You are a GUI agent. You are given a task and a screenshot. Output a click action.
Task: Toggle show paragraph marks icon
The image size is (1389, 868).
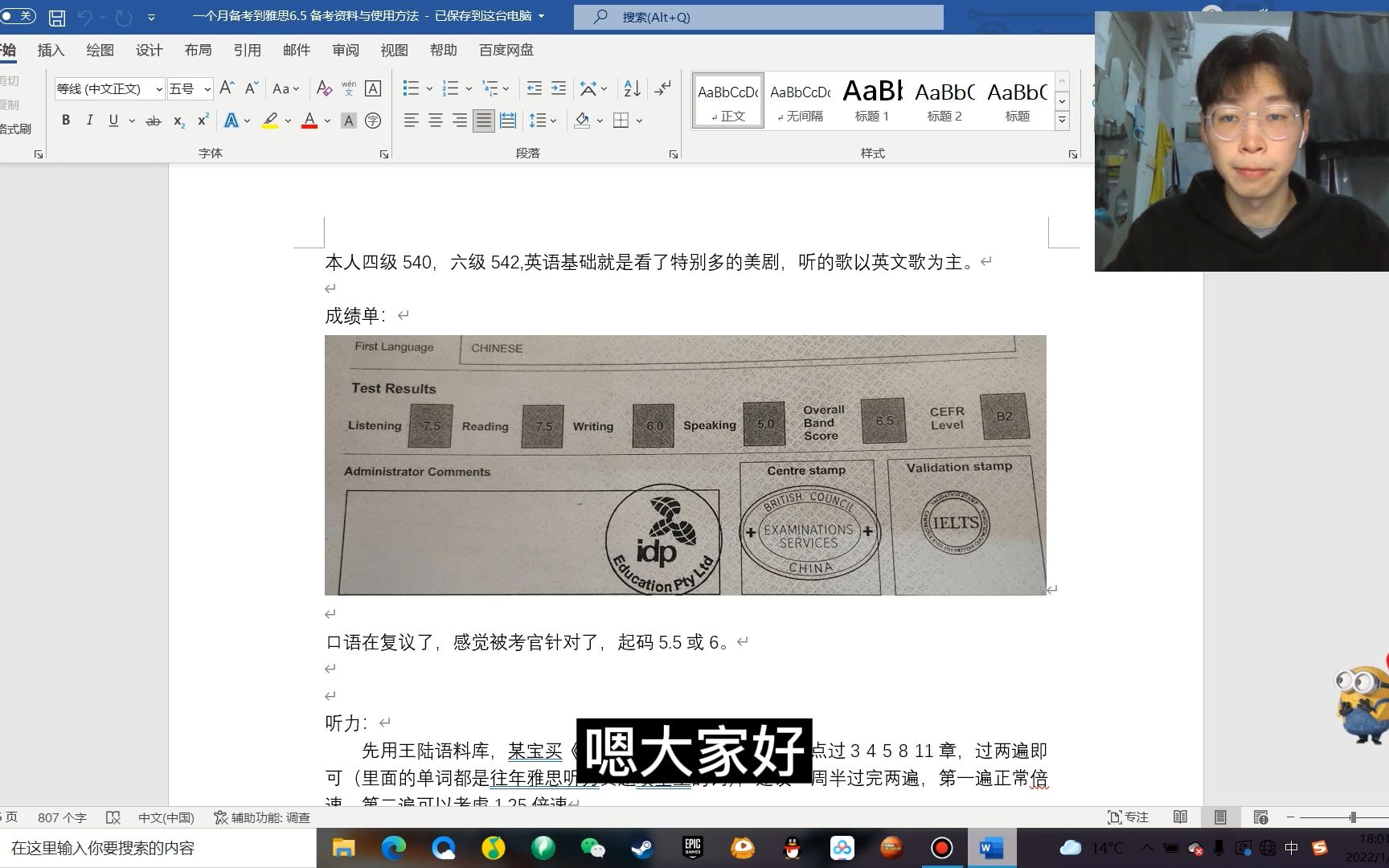[662, 88]
